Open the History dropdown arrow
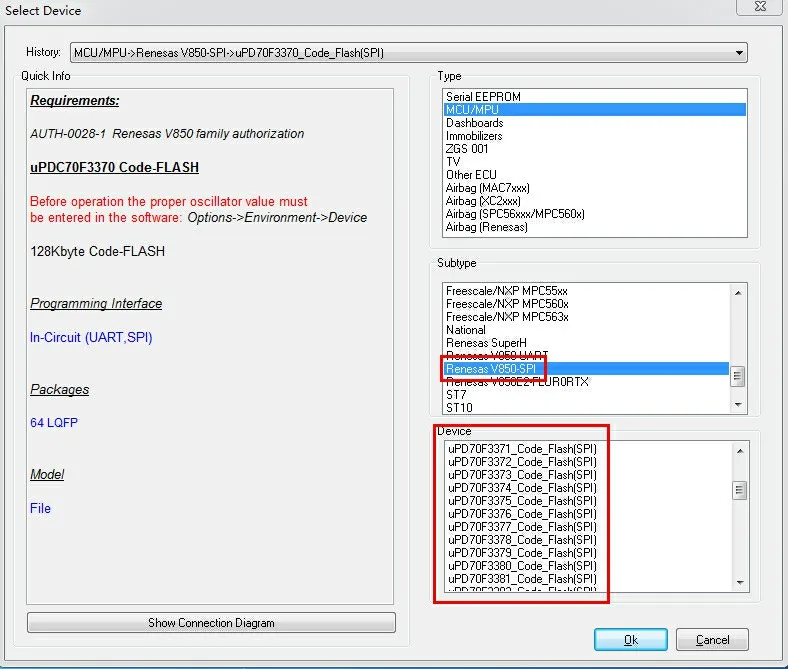Image resolution: width=788 pixels, height=669 pixels. [x=739, y=53]
